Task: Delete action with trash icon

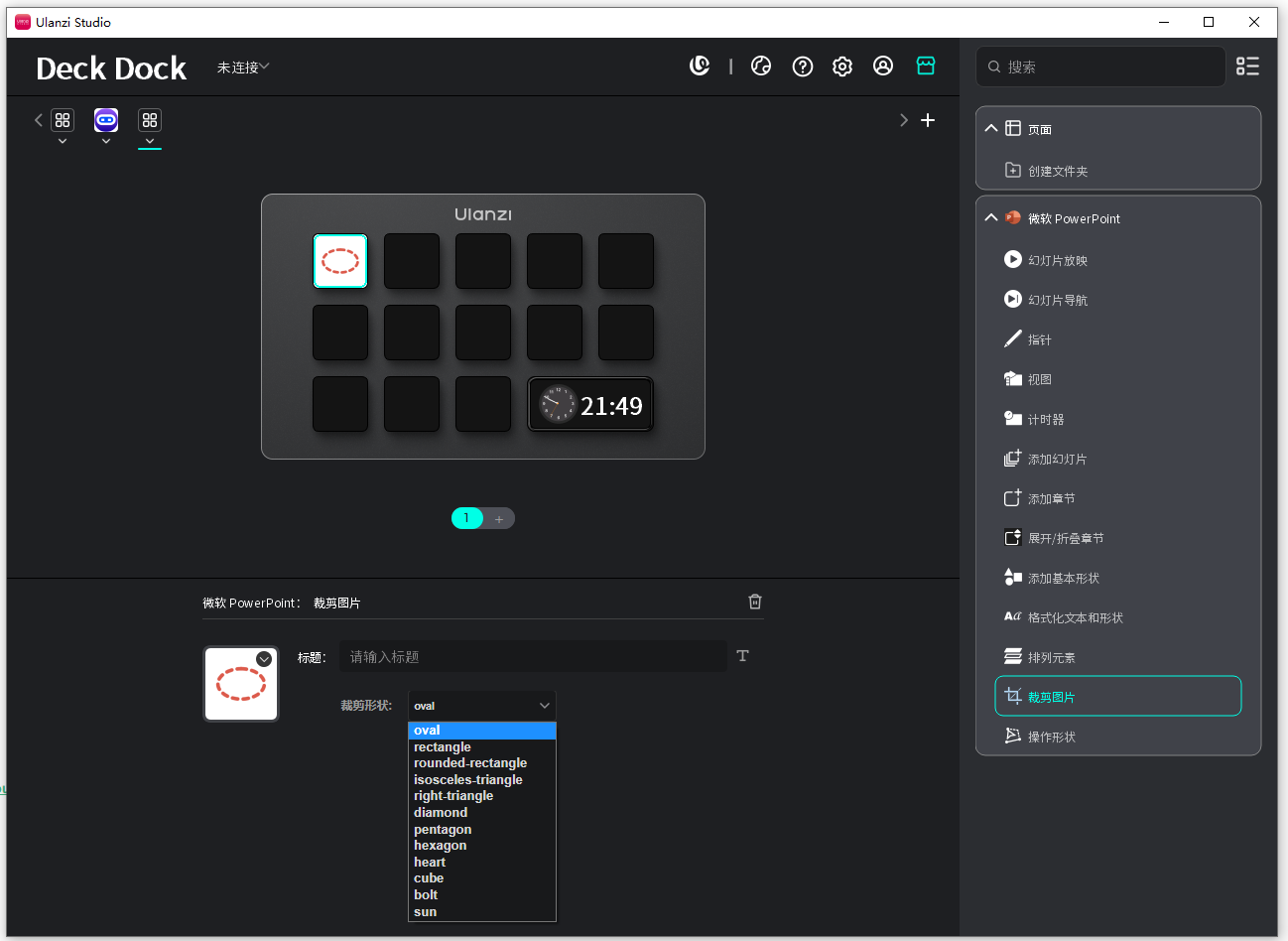Action: coord(755,602)
